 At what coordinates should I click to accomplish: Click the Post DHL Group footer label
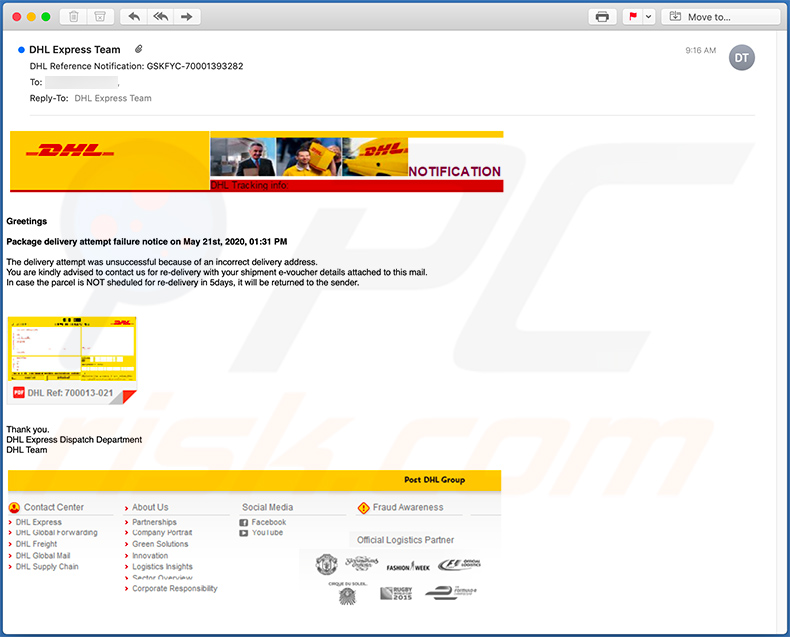pos(434,480)
